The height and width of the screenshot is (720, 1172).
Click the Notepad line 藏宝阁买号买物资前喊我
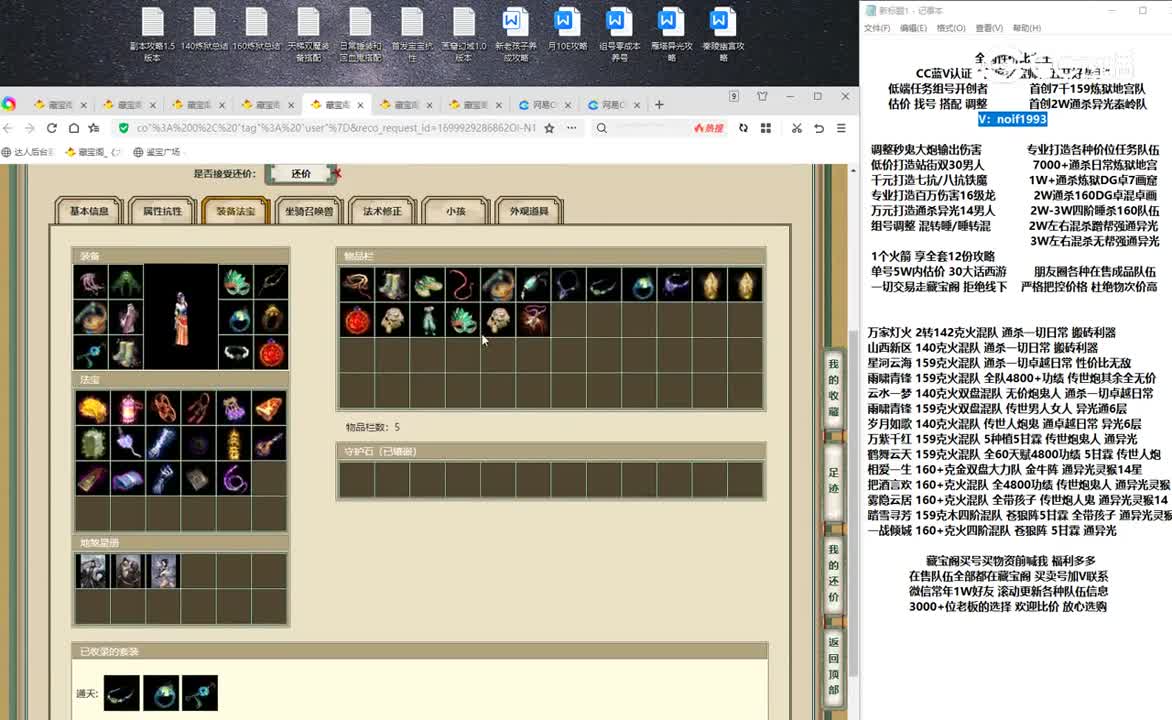pyautogui.click(x=1011, y=561)
